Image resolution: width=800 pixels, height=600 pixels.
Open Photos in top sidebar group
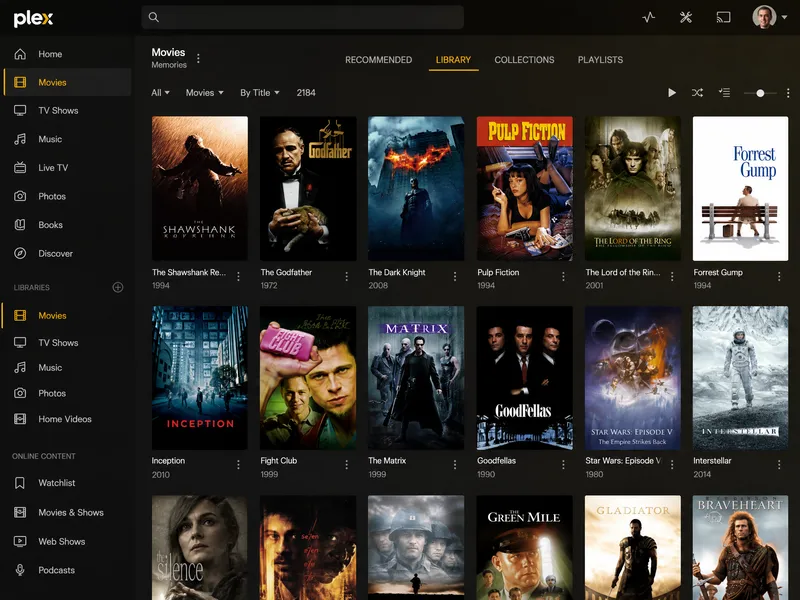(x=67, y=196)
